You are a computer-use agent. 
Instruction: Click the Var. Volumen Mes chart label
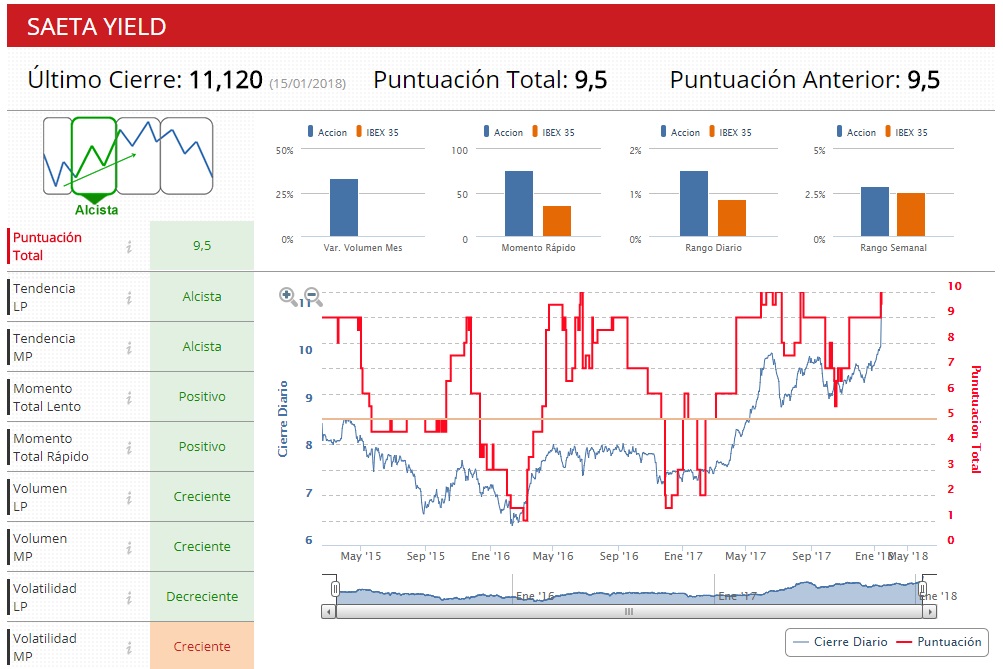[x=363, y=248]
